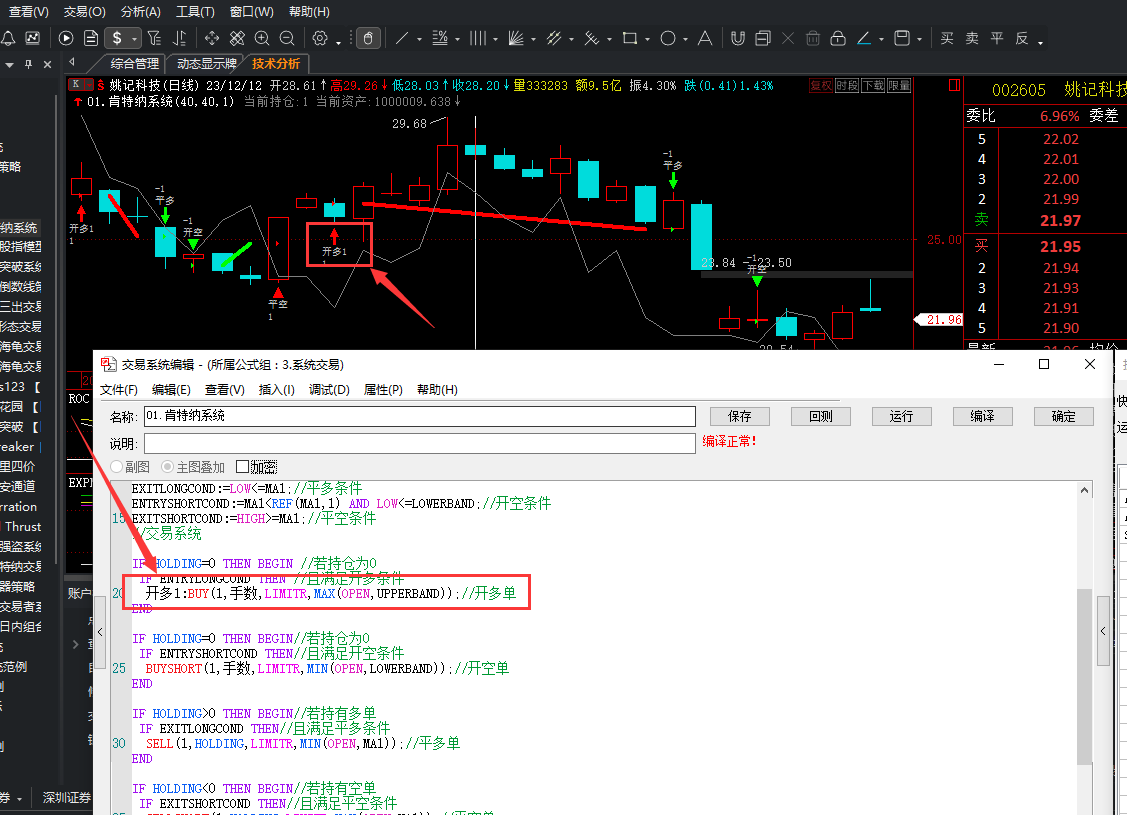Screen dimensions: 1127x815
Task: Select the circle drawing tool
Action: coord(668,38)
